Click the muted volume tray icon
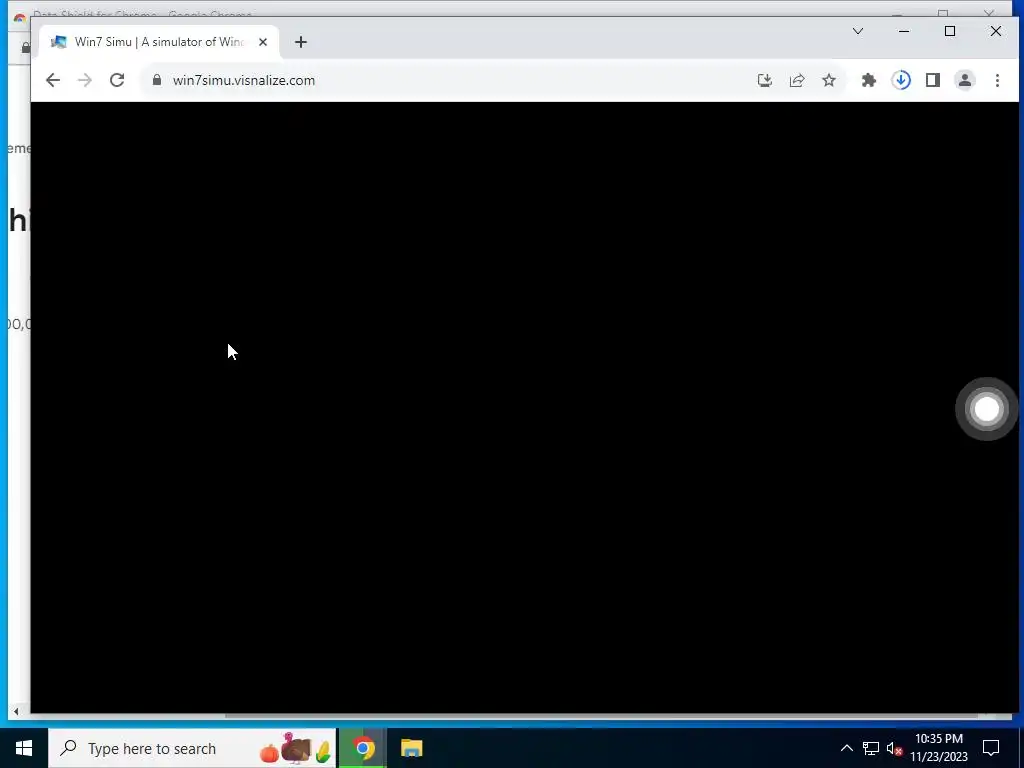 [x=894, y=748]
